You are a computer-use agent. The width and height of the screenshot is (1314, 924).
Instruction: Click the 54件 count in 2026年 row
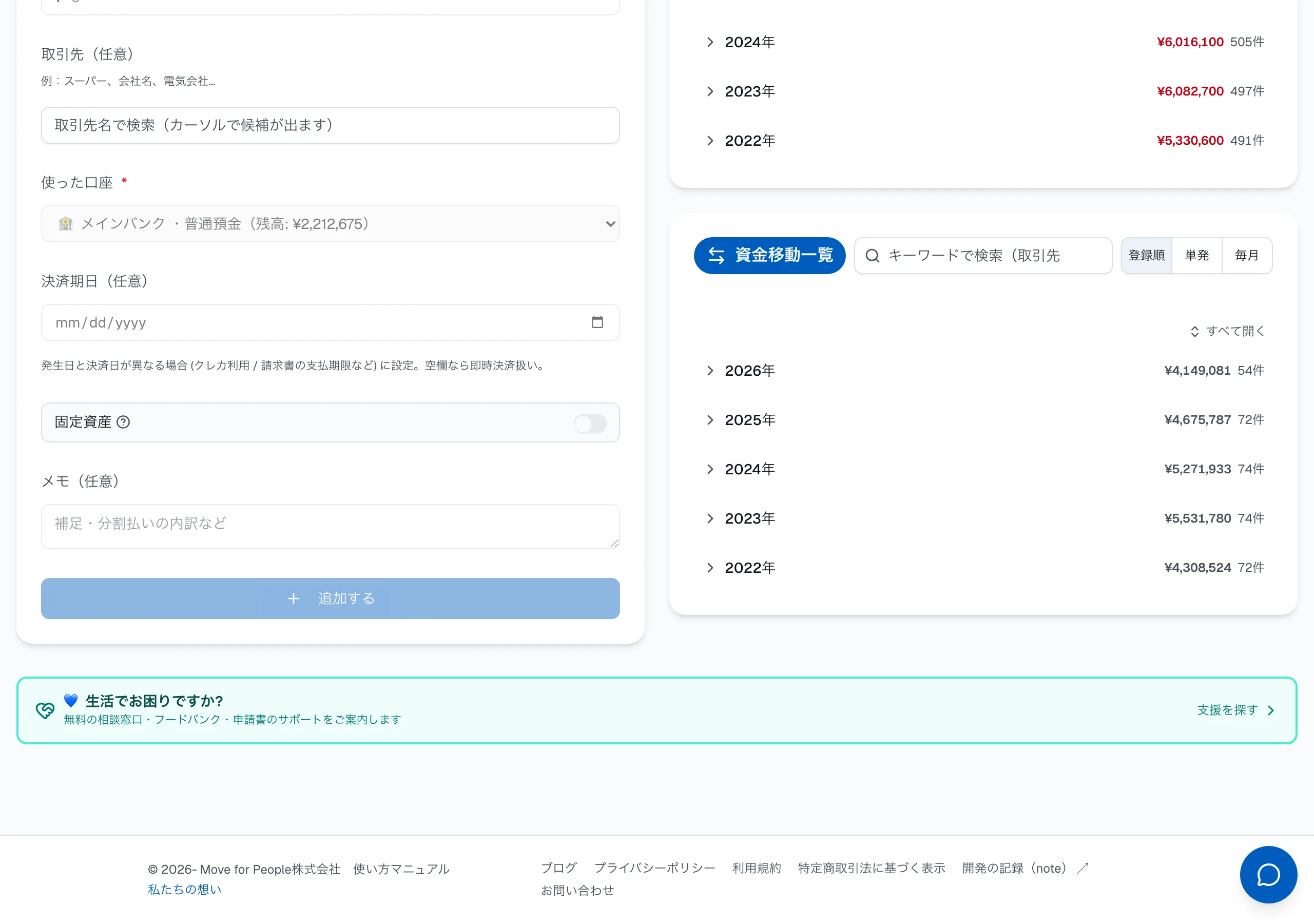(x=1250, y=371)
